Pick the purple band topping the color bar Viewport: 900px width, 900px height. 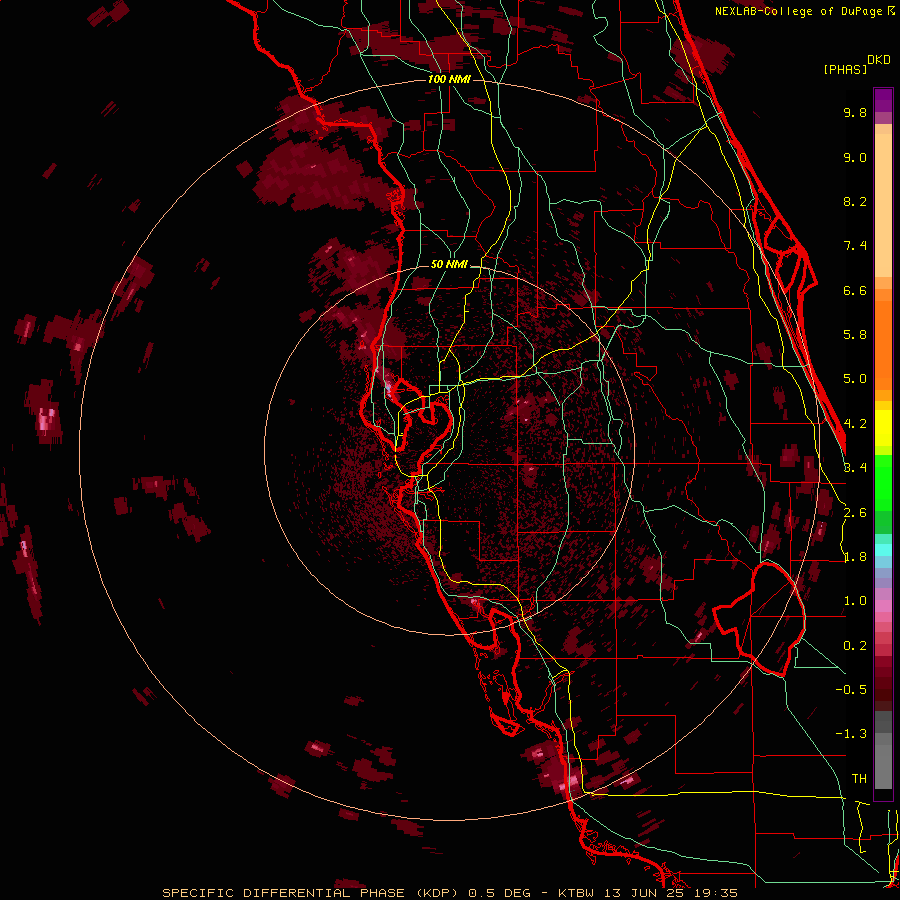(x=883, y=100)
